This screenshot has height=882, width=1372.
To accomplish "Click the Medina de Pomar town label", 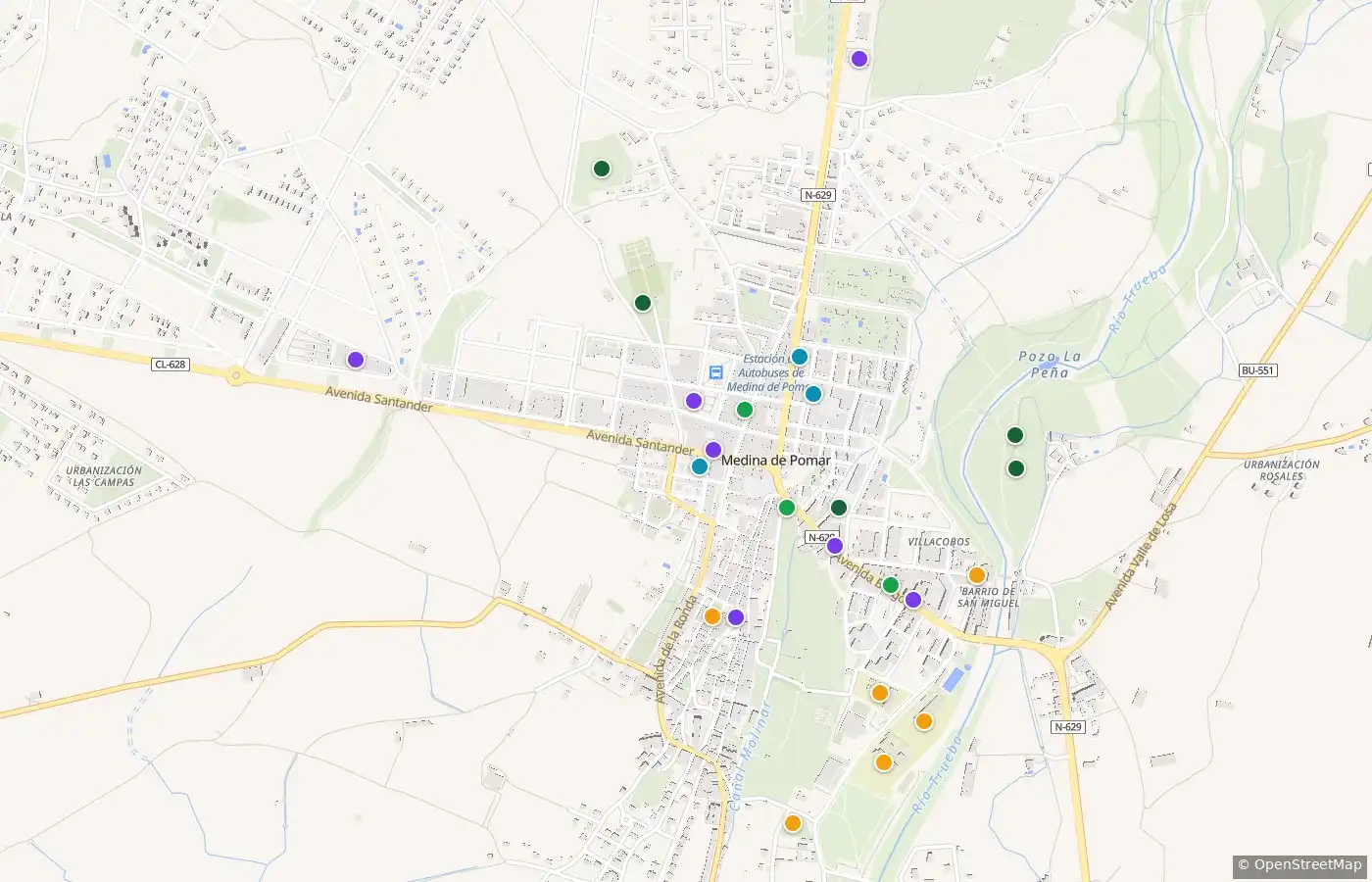I will (x=775, y=460).
